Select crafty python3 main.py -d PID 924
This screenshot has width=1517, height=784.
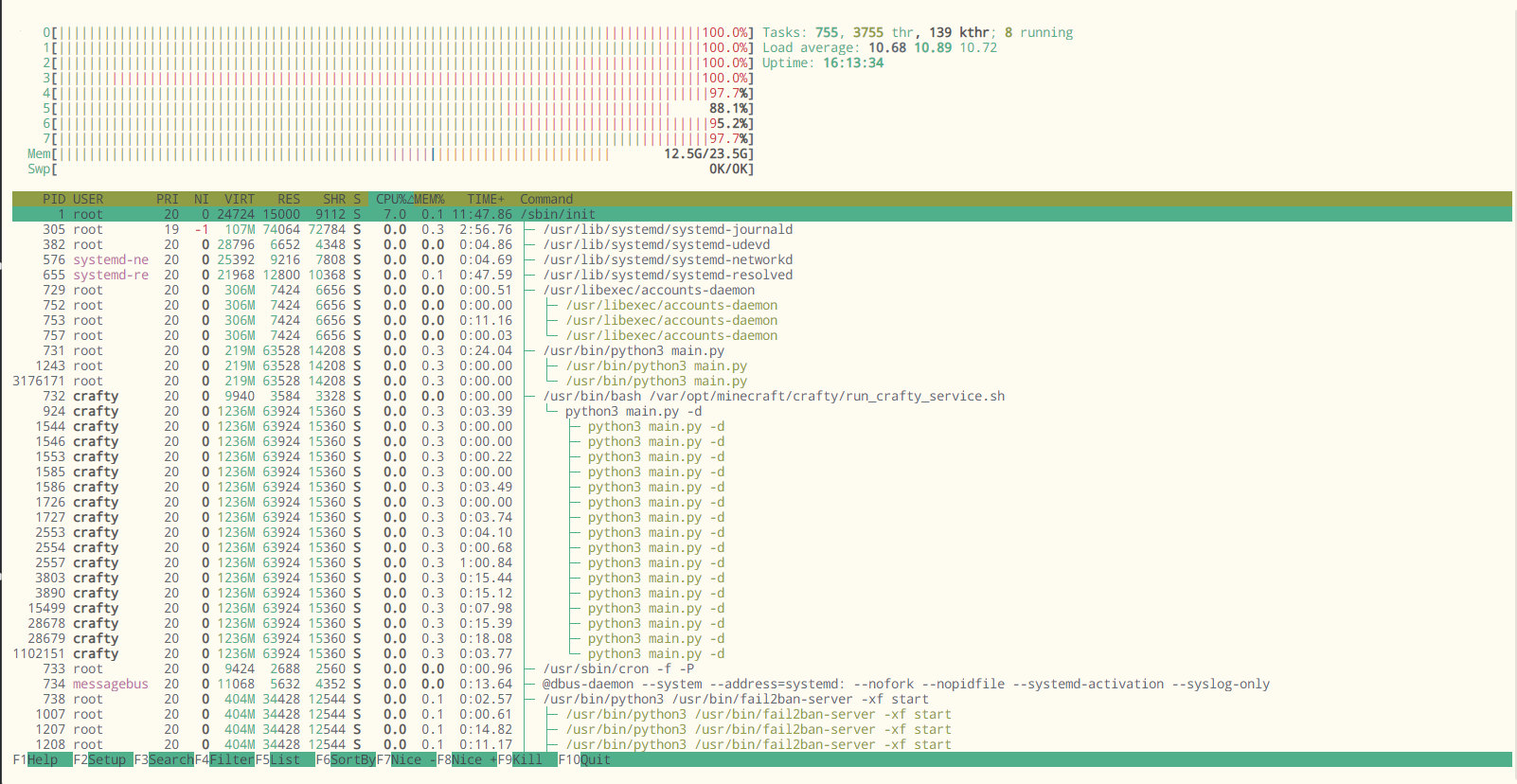[761, 411]
